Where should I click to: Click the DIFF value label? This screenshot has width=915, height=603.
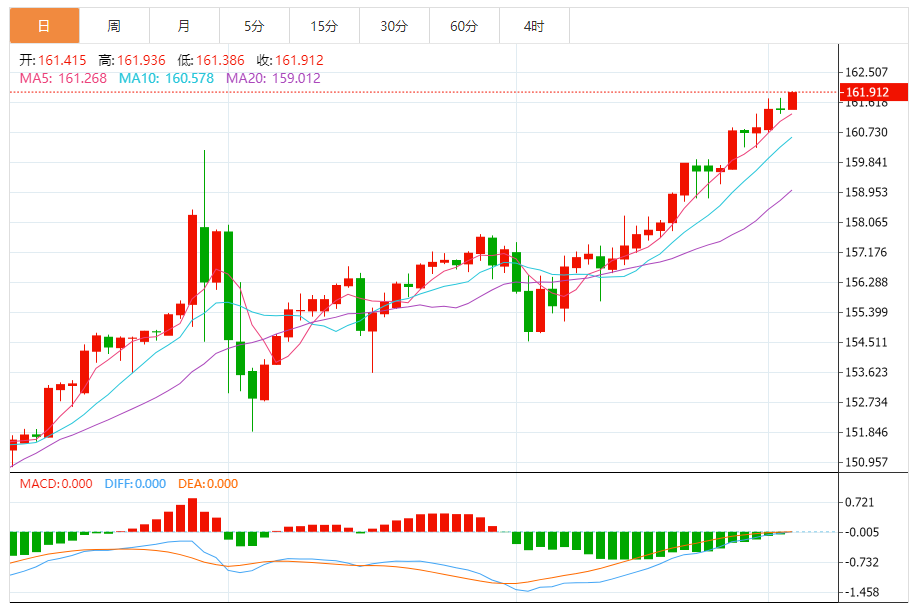click(135, 483)
